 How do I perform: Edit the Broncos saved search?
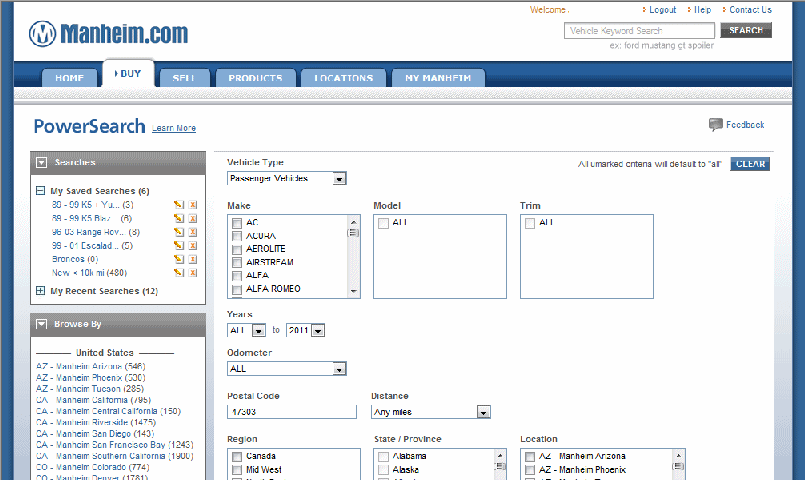coord(179,259)
